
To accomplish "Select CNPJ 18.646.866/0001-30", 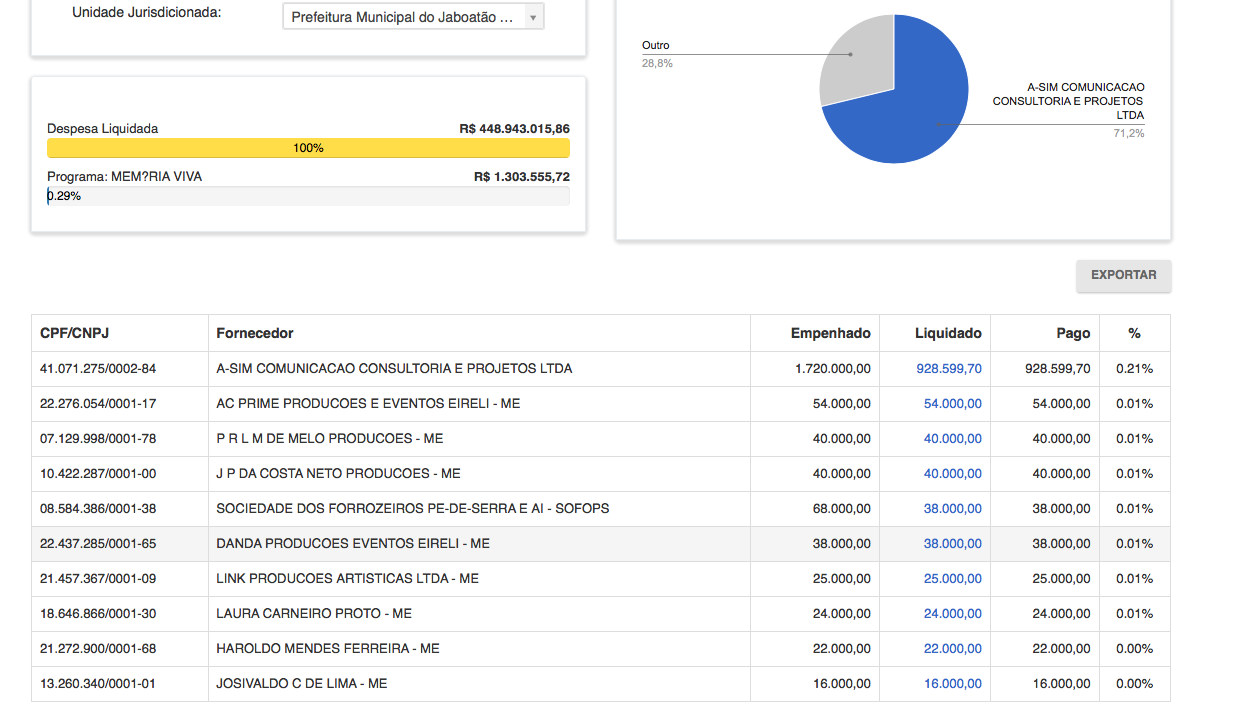I will click(x=98, y=614).
